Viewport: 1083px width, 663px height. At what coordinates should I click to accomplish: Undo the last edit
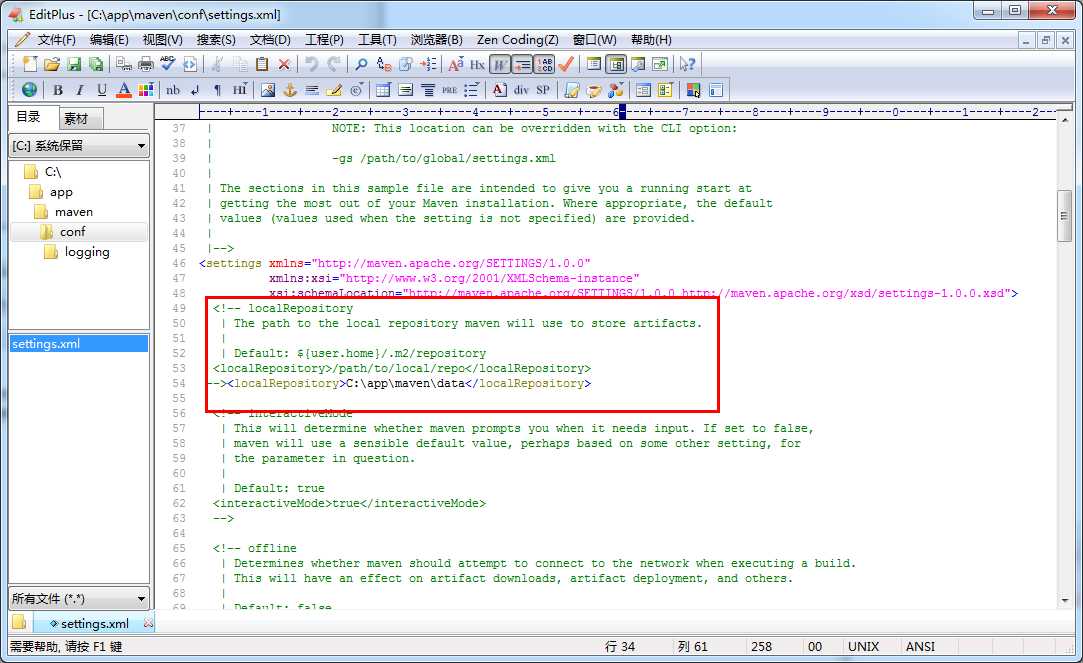(312, 64)
